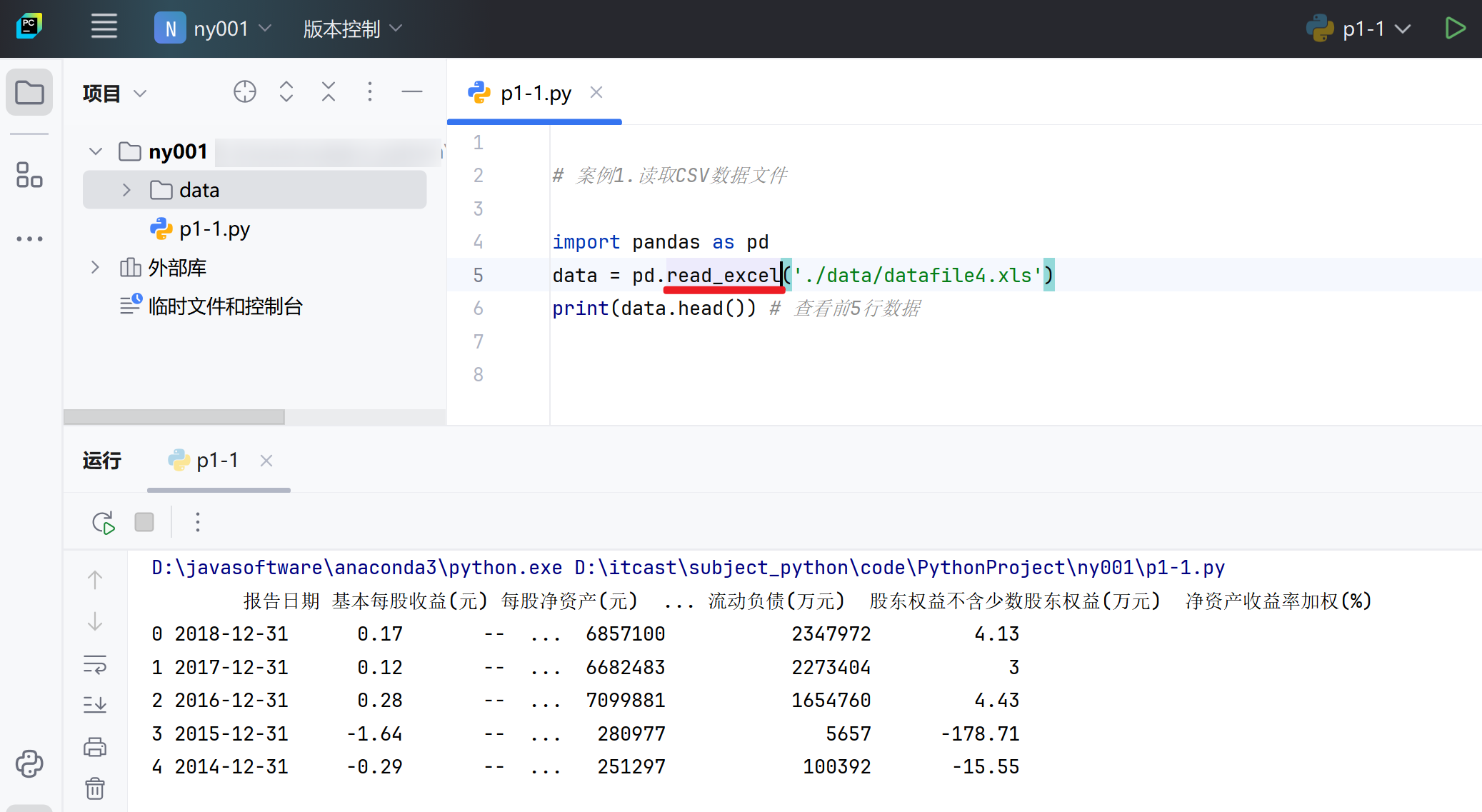This screenshot has width=1482, height=812.
Task: Stop the running process
Action: (144, 523)
